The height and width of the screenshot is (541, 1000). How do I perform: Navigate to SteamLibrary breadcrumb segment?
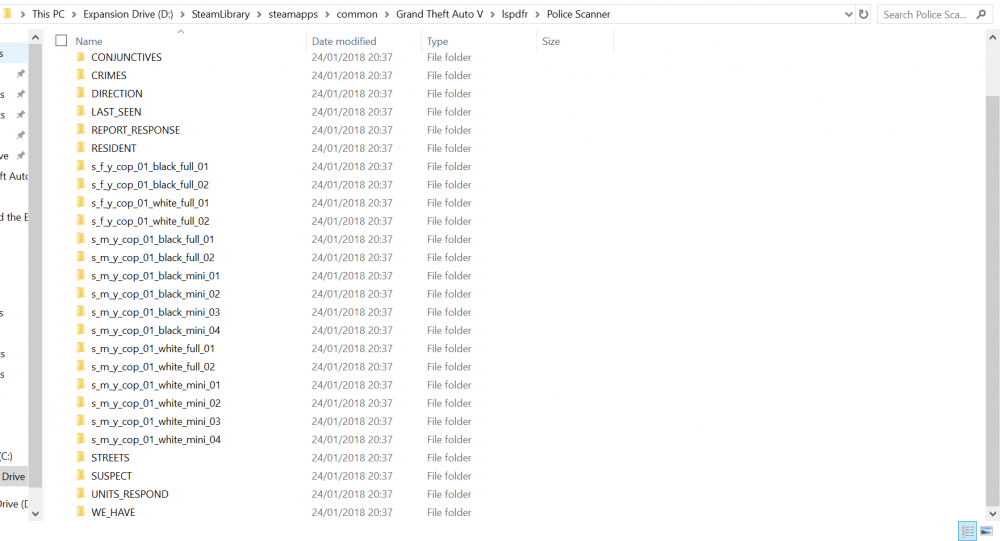[x=221, y=14]
